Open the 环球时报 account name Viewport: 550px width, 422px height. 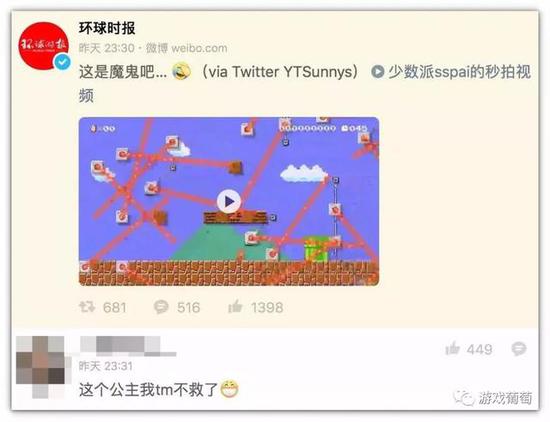point(107,28)
